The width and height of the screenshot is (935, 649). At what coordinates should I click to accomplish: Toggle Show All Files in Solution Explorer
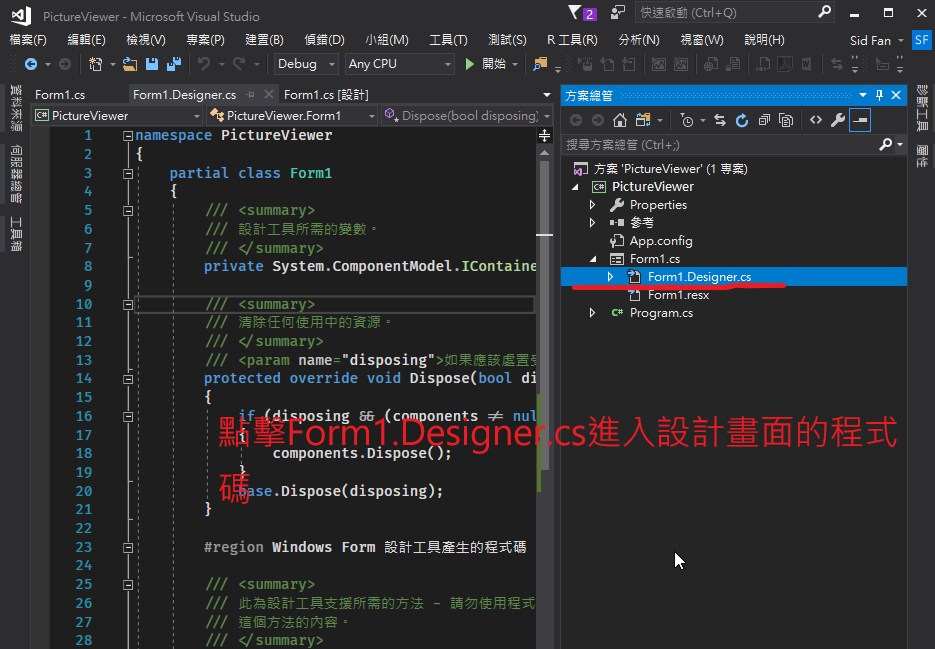[x=786, y=120]
